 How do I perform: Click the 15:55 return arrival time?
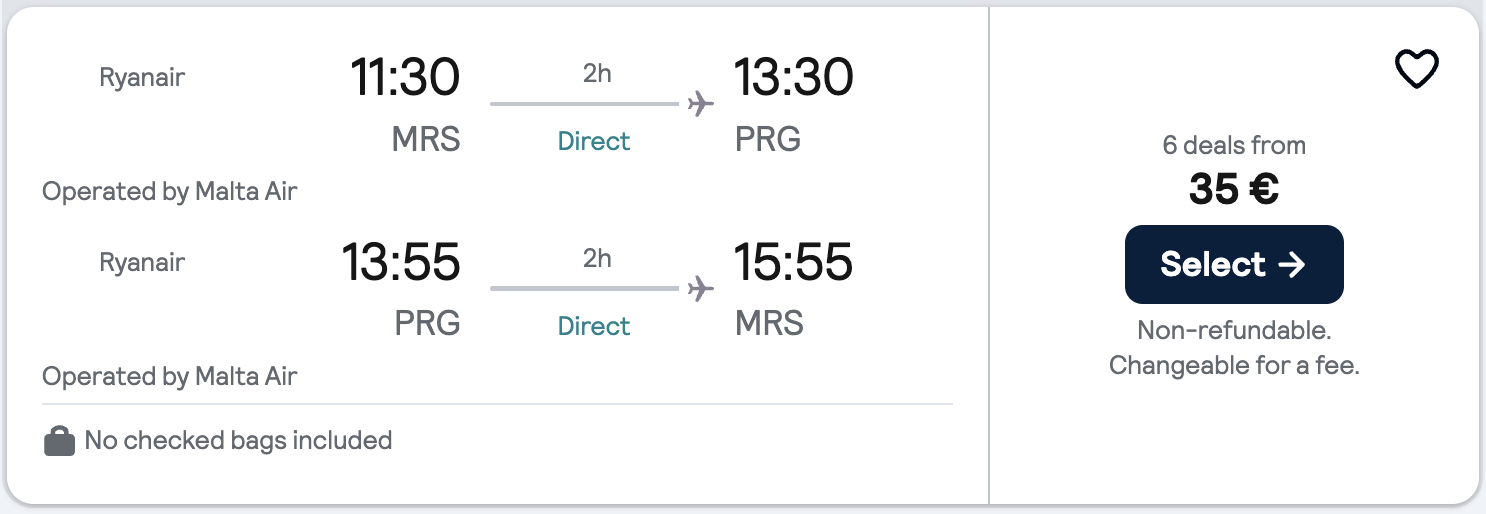pyautogui.click(x=793, y=263)
